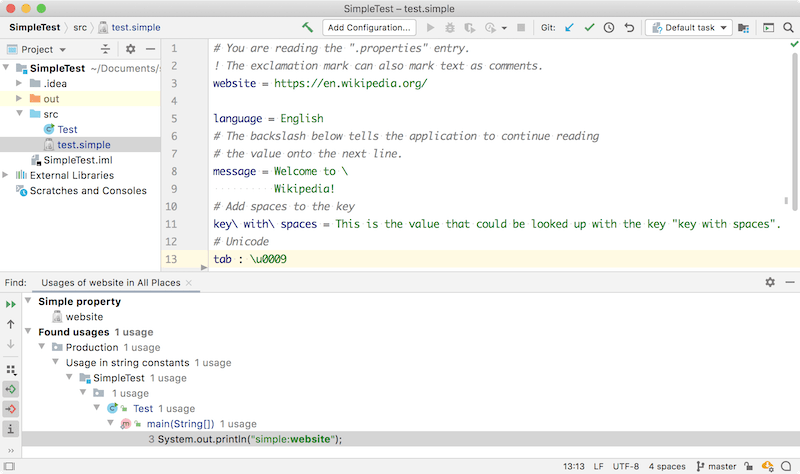
Task: Select Usages of website in All Places tab
Action: [x=111, y=283]
